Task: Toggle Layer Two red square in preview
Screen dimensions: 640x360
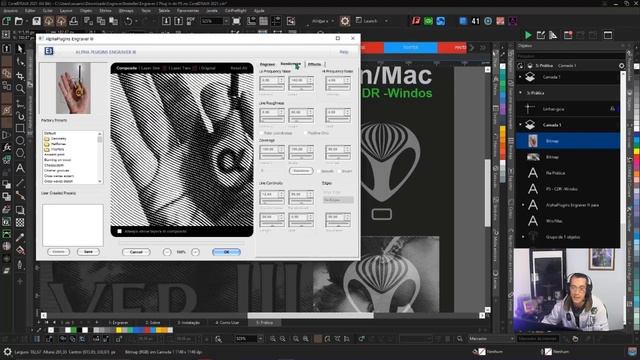Action: click(195, 68)
